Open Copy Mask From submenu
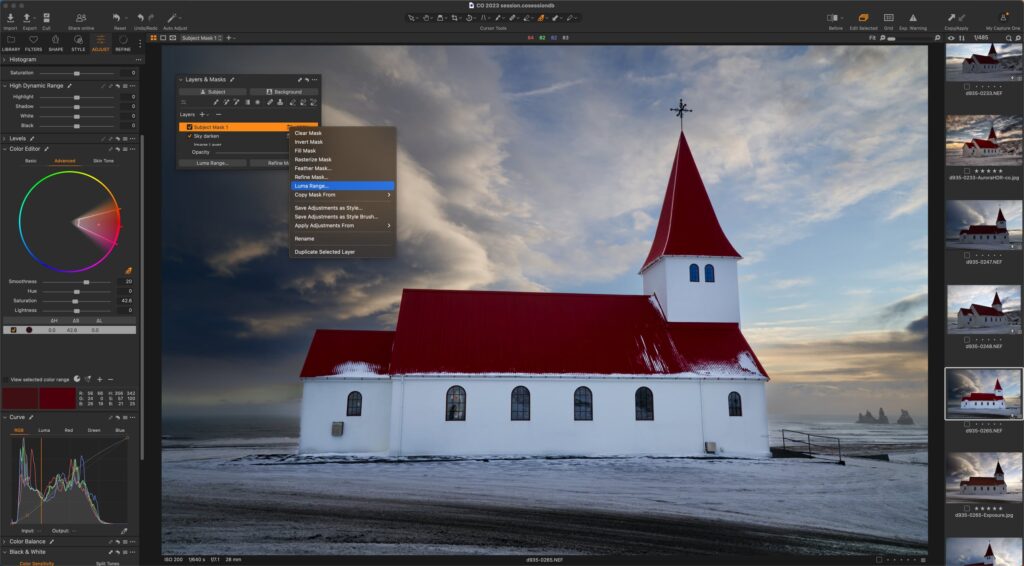Viewport: 1024px width, 566px height. point(342,195)
